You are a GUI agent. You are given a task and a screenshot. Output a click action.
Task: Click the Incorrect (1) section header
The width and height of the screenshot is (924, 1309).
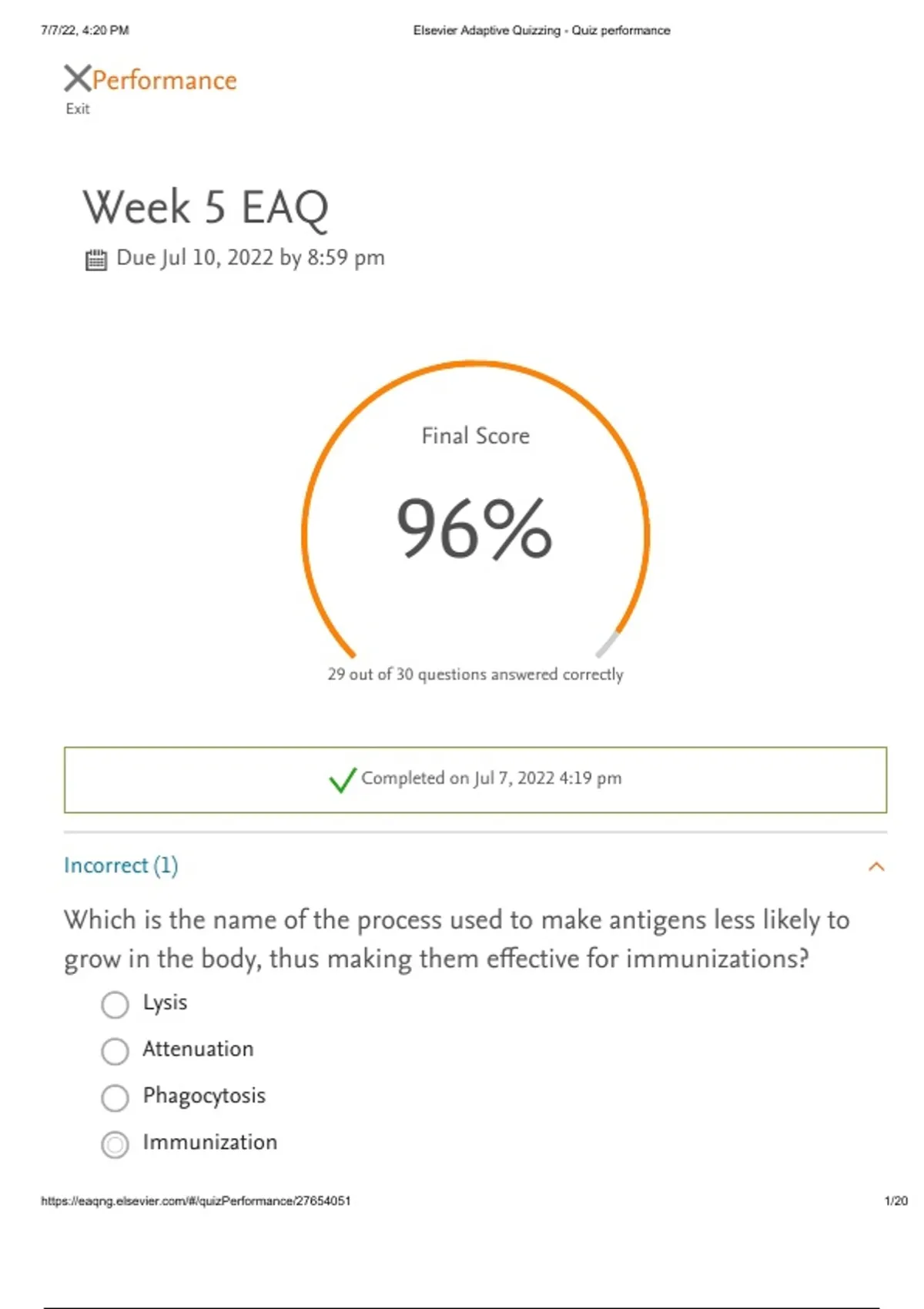pyautogui.click(x=121, y=865)
